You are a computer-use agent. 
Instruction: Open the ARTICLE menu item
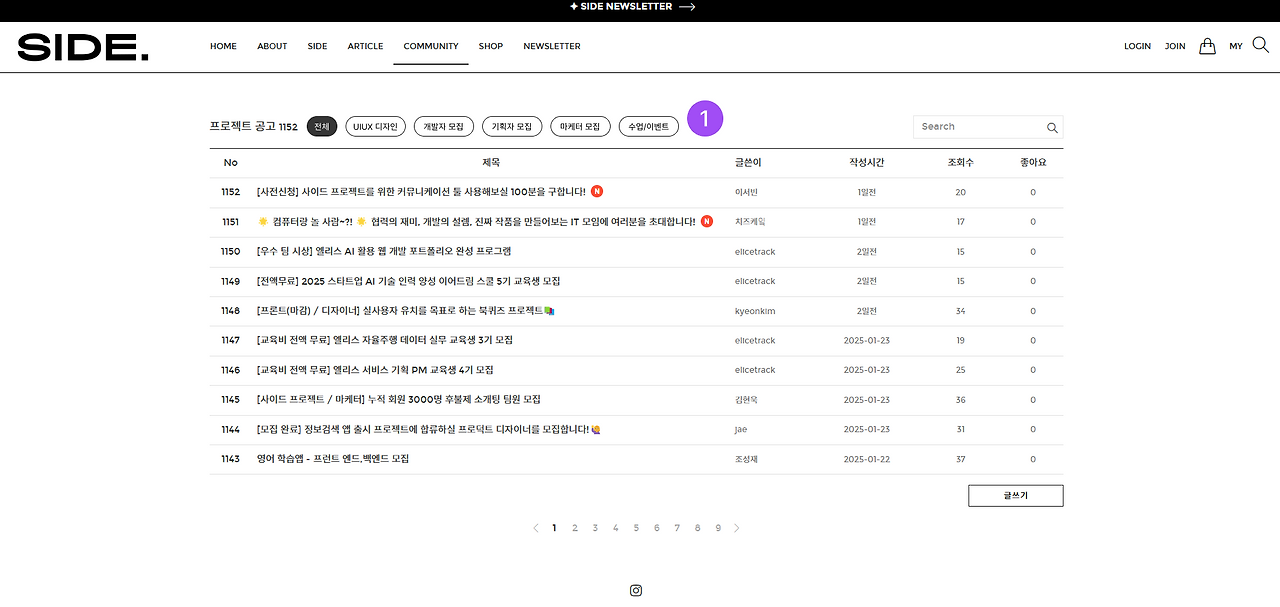[365, 46]
